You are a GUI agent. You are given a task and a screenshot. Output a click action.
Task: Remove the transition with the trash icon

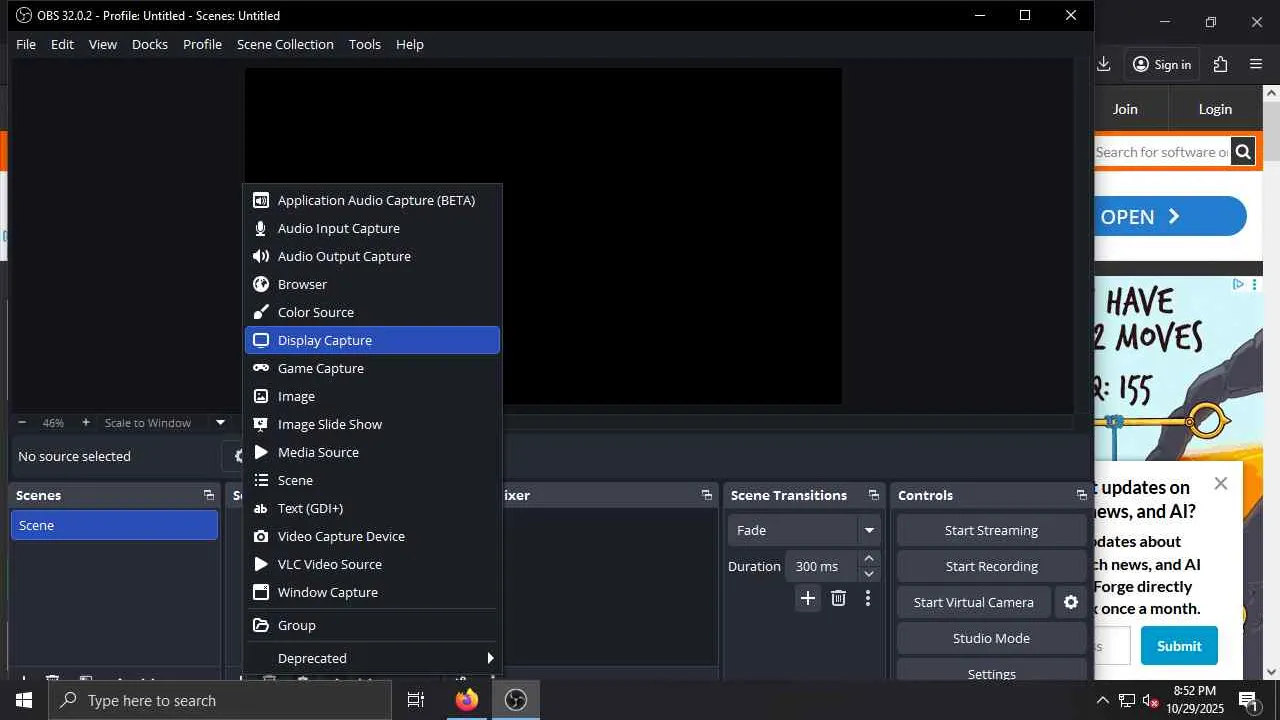[x=838, y=598]
